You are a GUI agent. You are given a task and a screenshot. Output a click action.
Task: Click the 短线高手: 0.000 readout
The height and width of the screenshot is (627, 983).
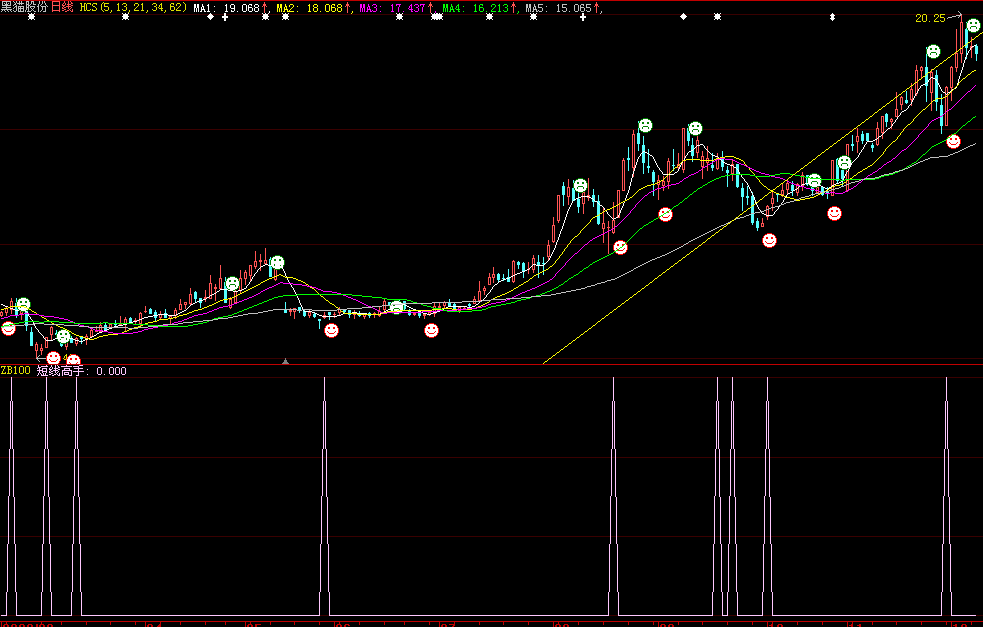(x=81, y=371)
